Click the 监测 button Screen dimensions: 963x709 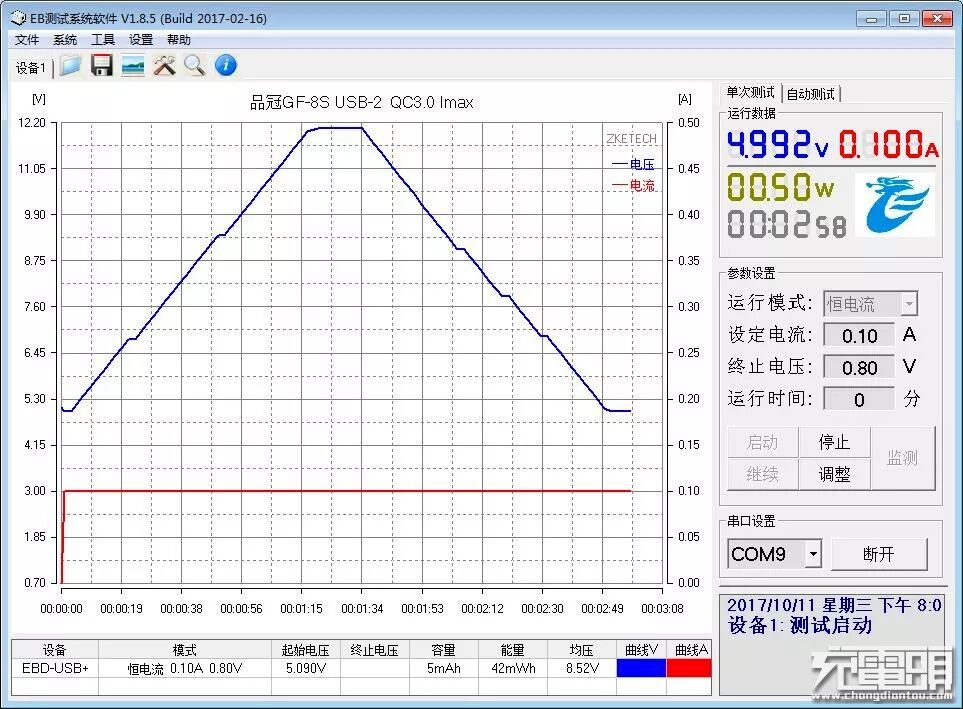tap(903, 458)
